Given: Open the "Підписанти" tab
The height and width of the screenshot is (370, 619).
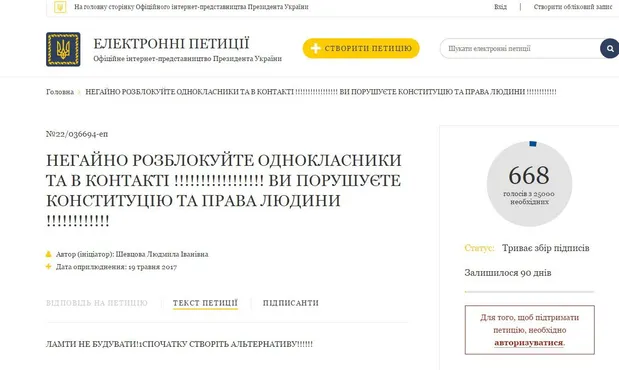Looking at the screenshot, I should pos(291,303).
